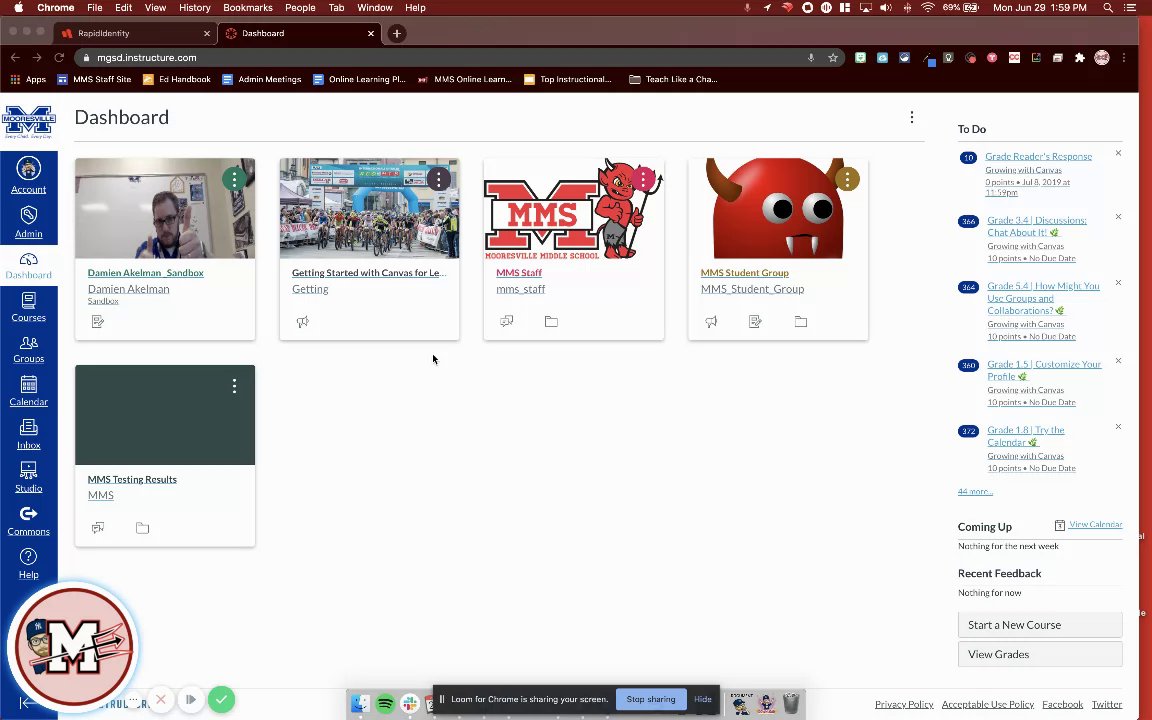The image size is (1152, 720).
Task: Open options menu on Getting Started card
Action: tap(439, 179)
